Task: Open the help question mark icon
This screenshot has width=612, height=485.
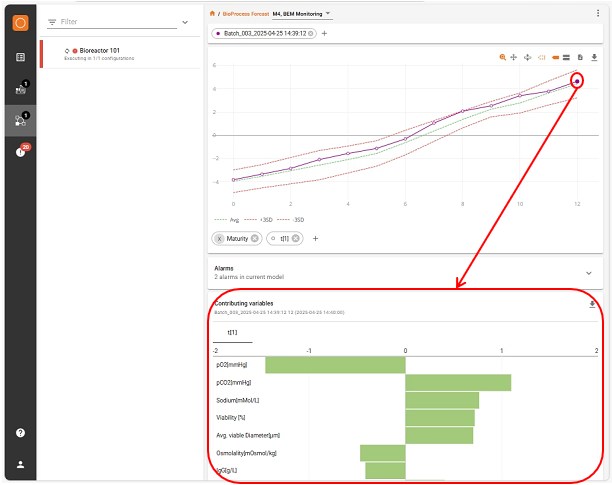Action: point(20,433)
